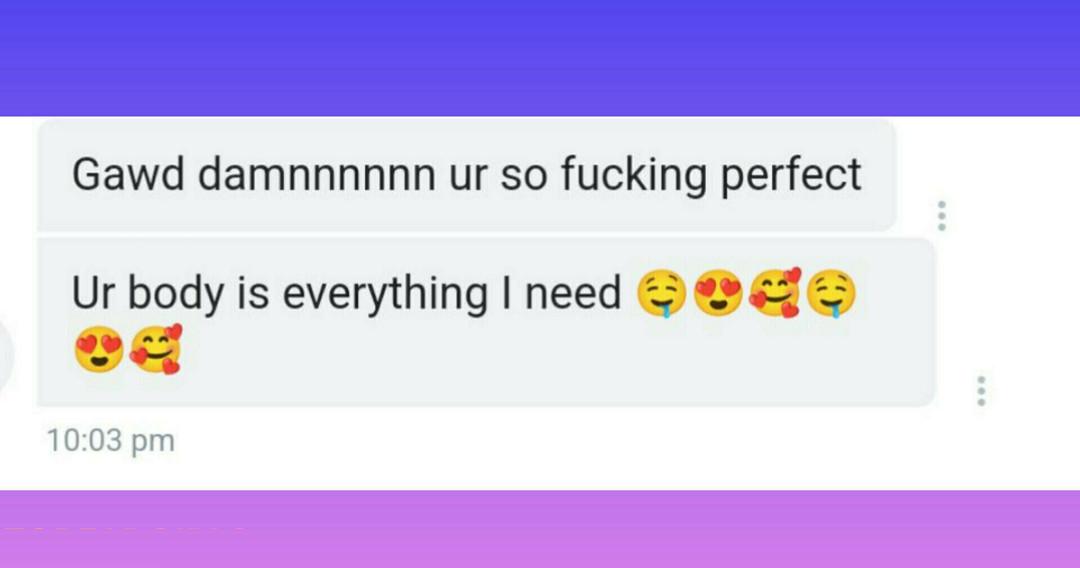
Task: Tap heart-eyes emoji on the second line
Action: [98, 349]
